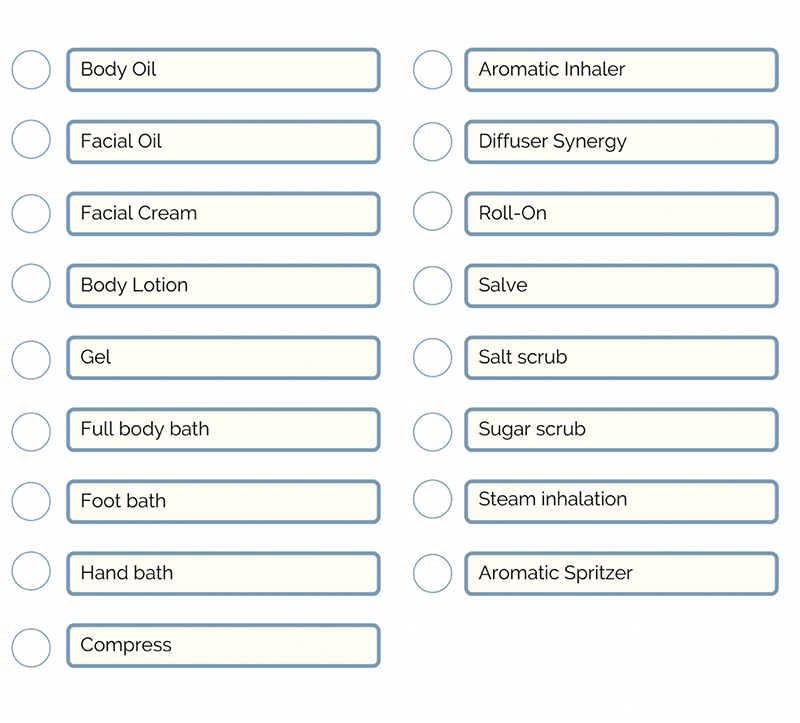Viewport: 800px width, 723px height.
Task: Choose the Aromatic Inhaler radio circle
Action: [x=432, y=70]
